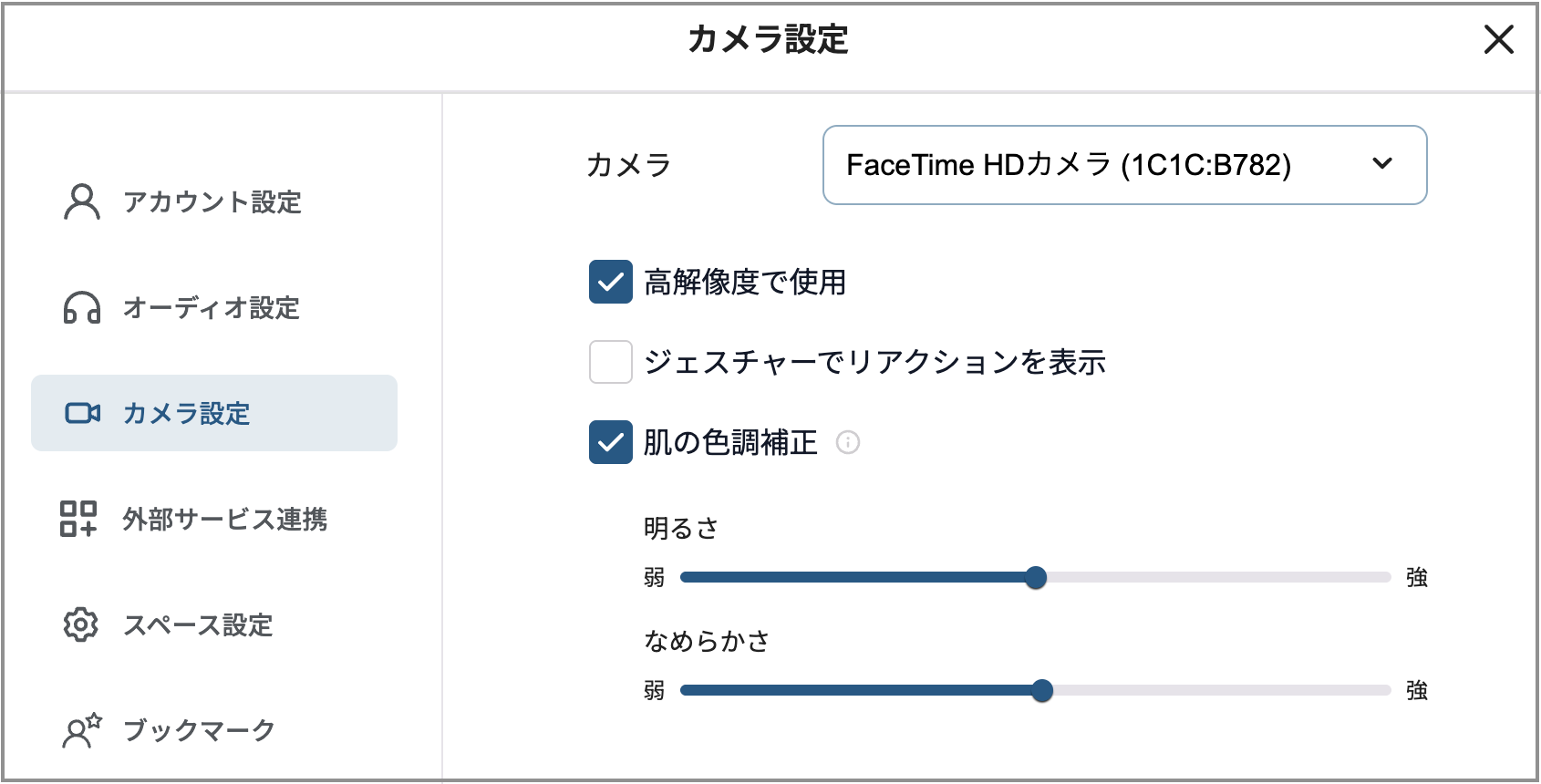Click the 外部サービス連携 integration icon
1541x784 pixels.
click(78, 520)
